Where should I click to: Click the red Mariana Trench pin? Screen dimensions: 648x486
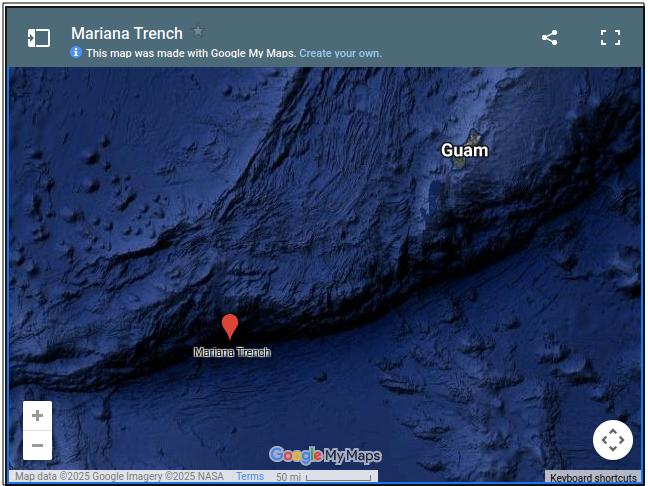pyautogui.click(x=230, y=326)
